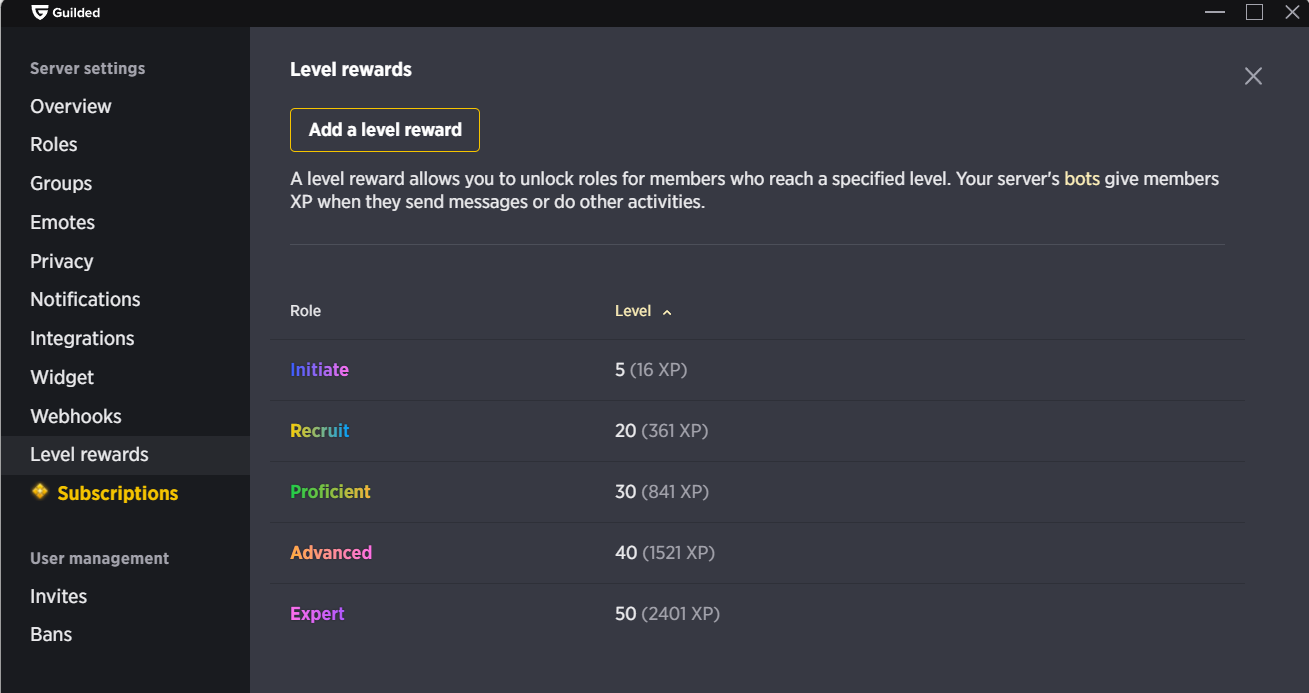The image size is (1309, 693).
Task: Select the Expert role reward row
Action: tap(757, 614)
